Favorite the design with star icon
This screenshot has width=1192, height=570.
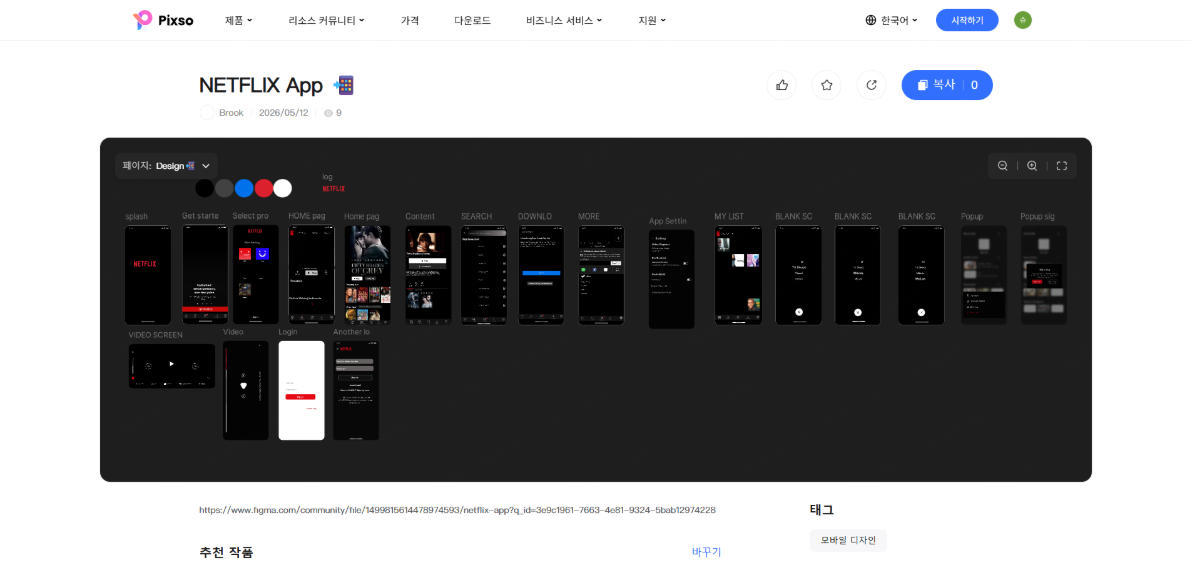[x=826, y=85]
